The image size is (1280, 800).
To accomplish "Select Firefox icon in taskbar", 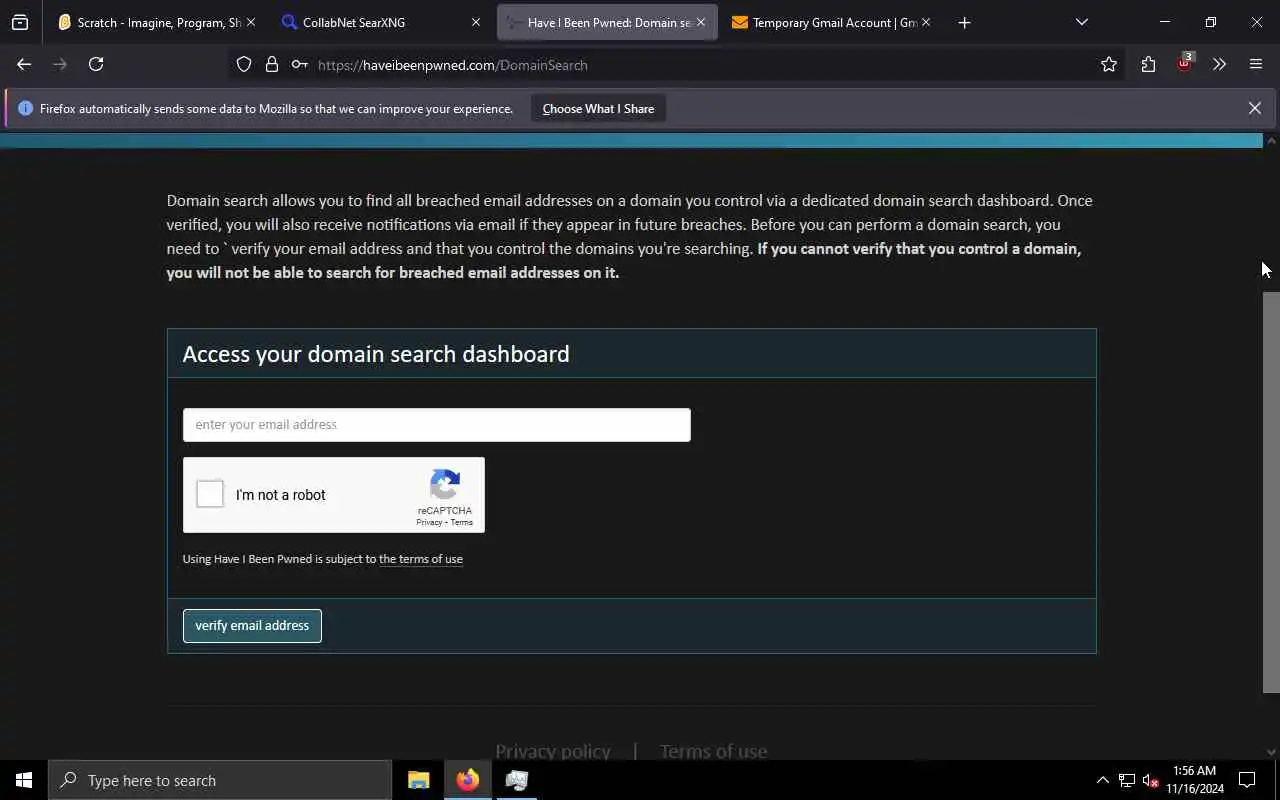I will point(467,780).
